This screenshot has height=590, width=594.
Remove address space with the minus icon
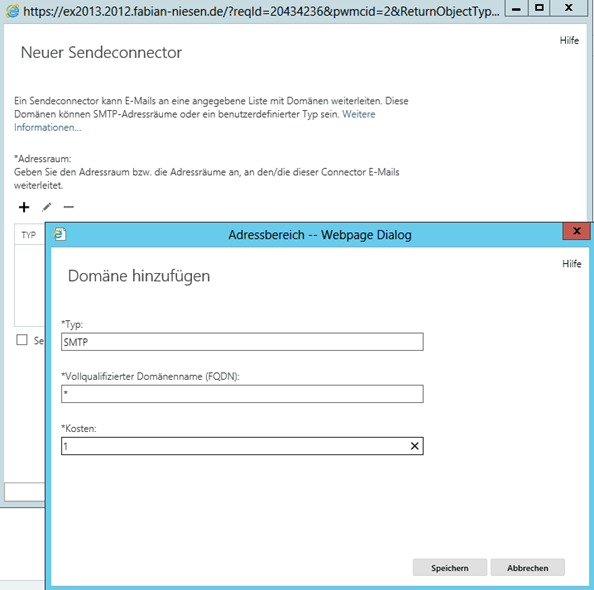point(69,207)
